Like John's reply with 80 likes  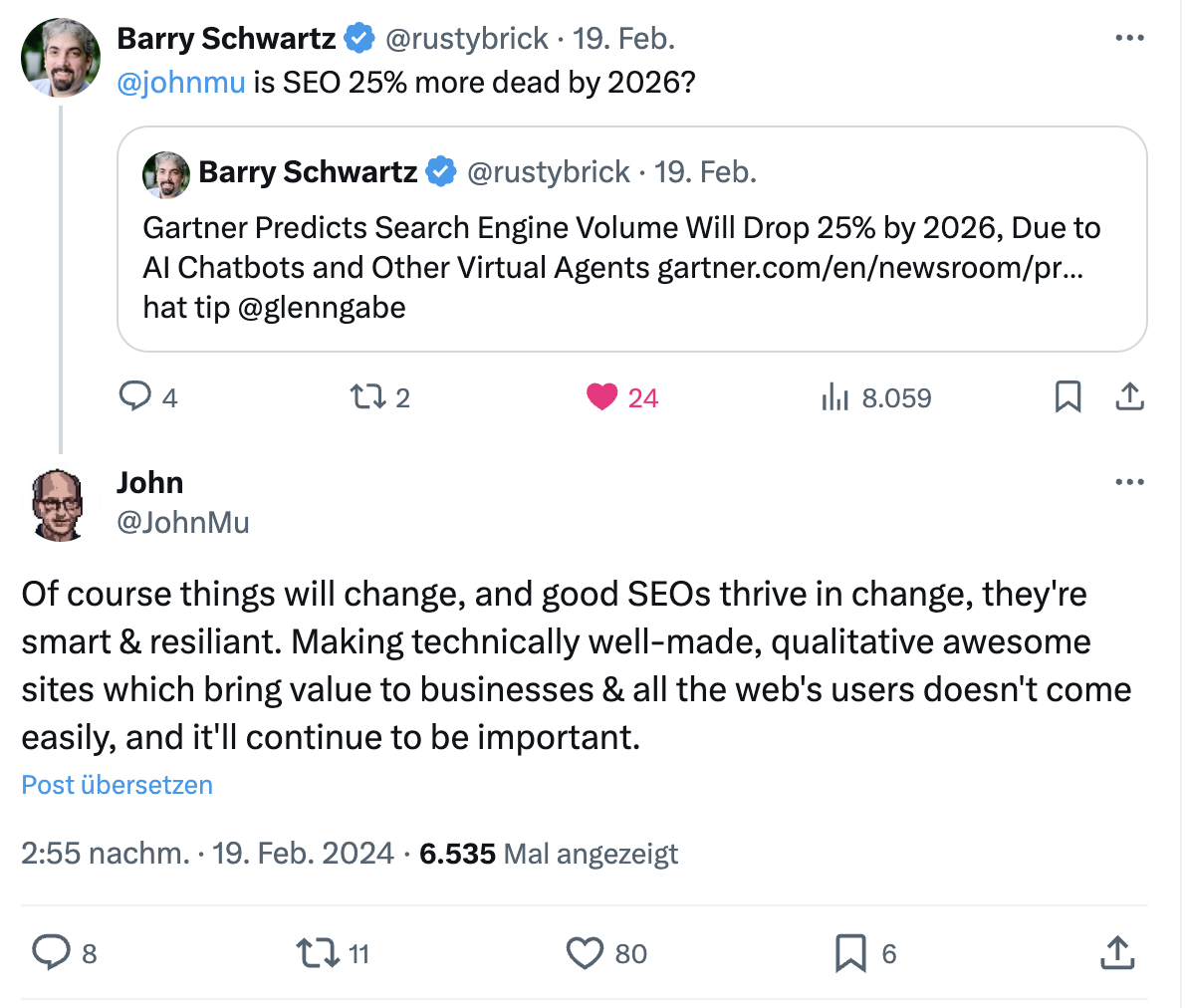tap(585, 953)
